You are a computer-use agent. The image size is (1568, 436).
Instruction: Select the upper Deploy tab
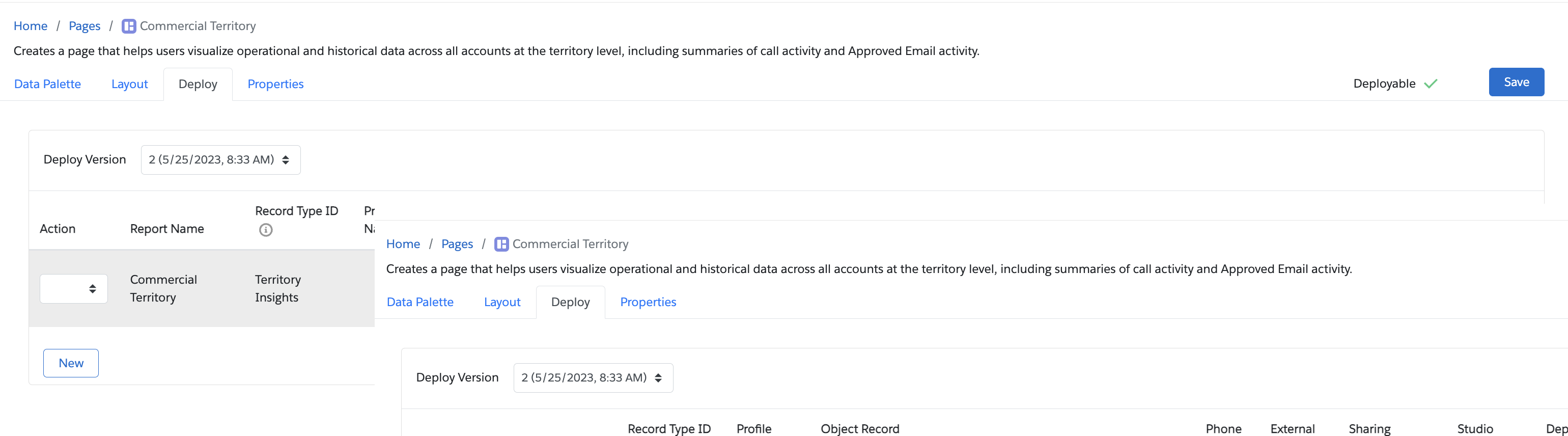coord(198,84)
